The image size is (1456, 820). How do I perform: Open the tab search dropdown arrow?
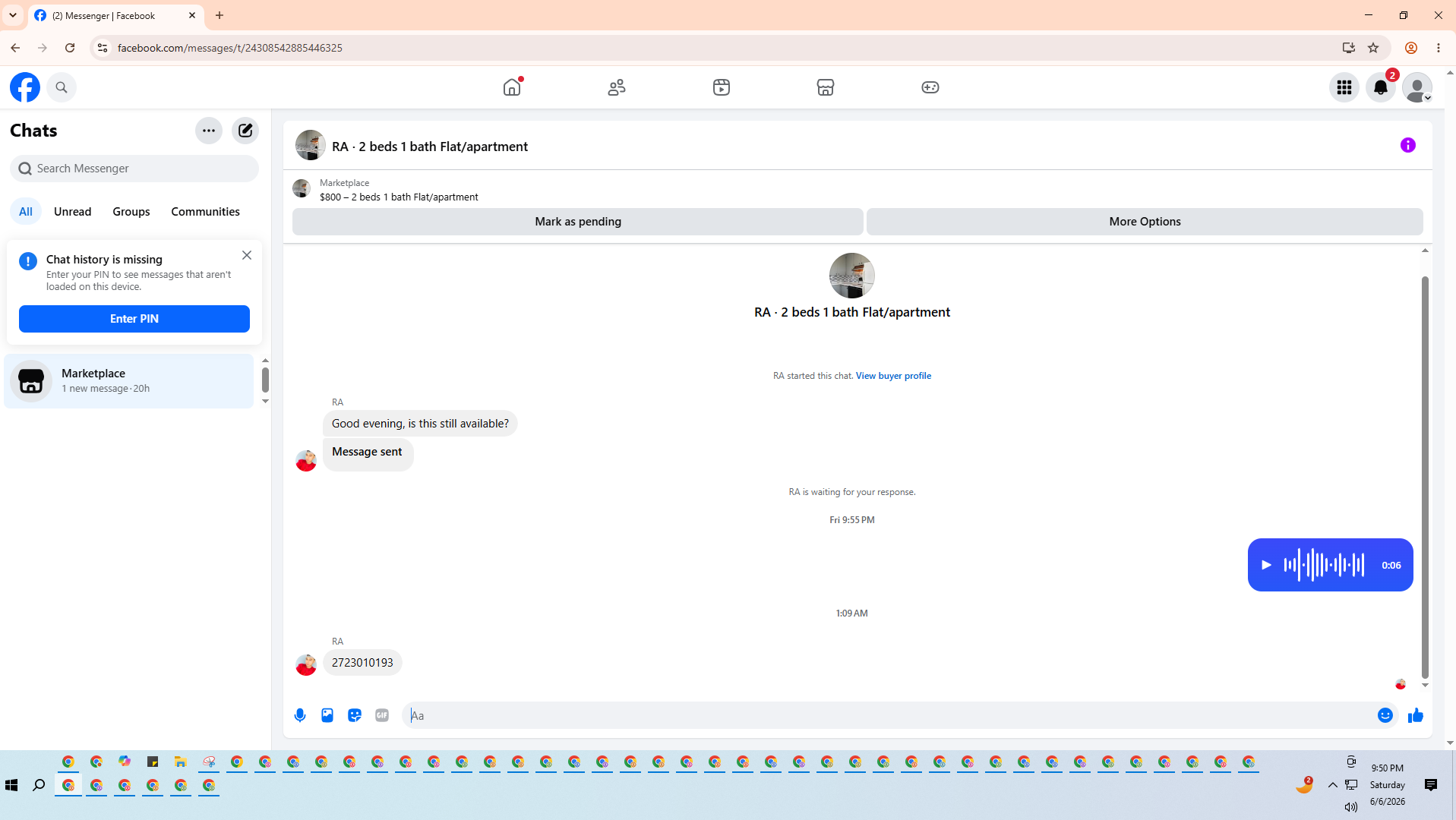coord(13,15)
